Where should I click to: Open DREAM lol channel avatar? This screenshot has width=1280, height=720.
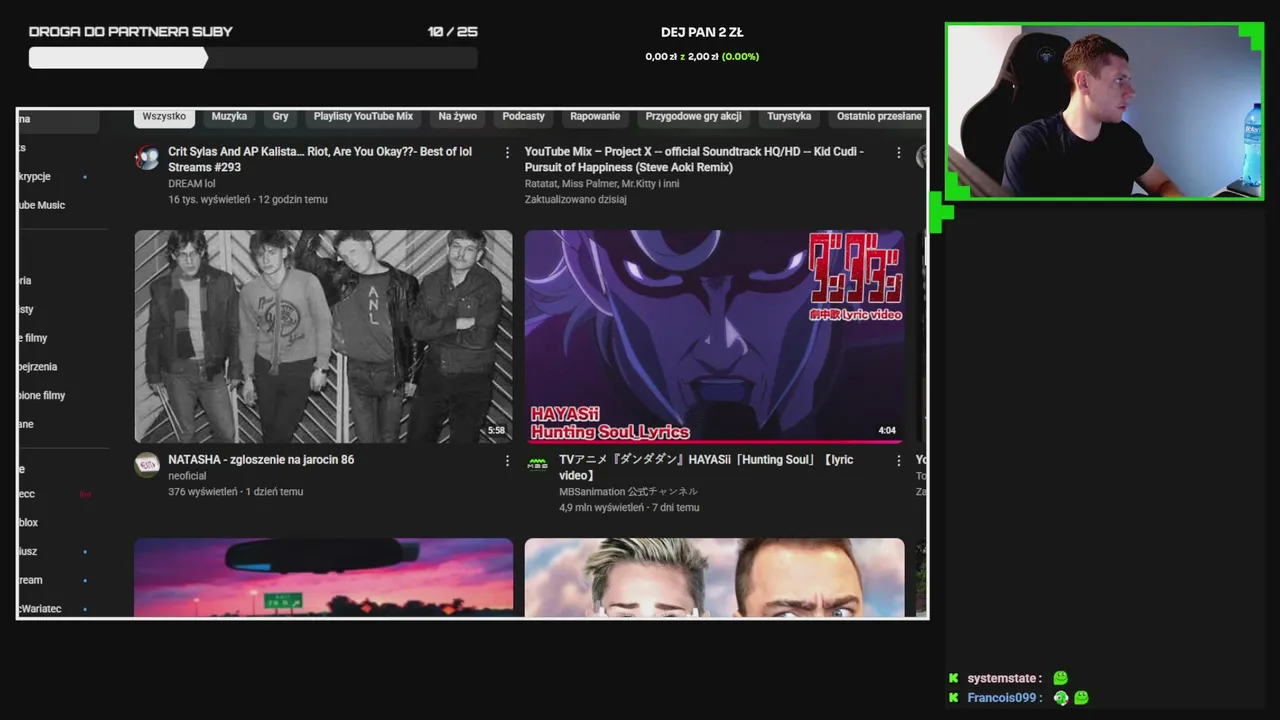[x=147, y=157]
